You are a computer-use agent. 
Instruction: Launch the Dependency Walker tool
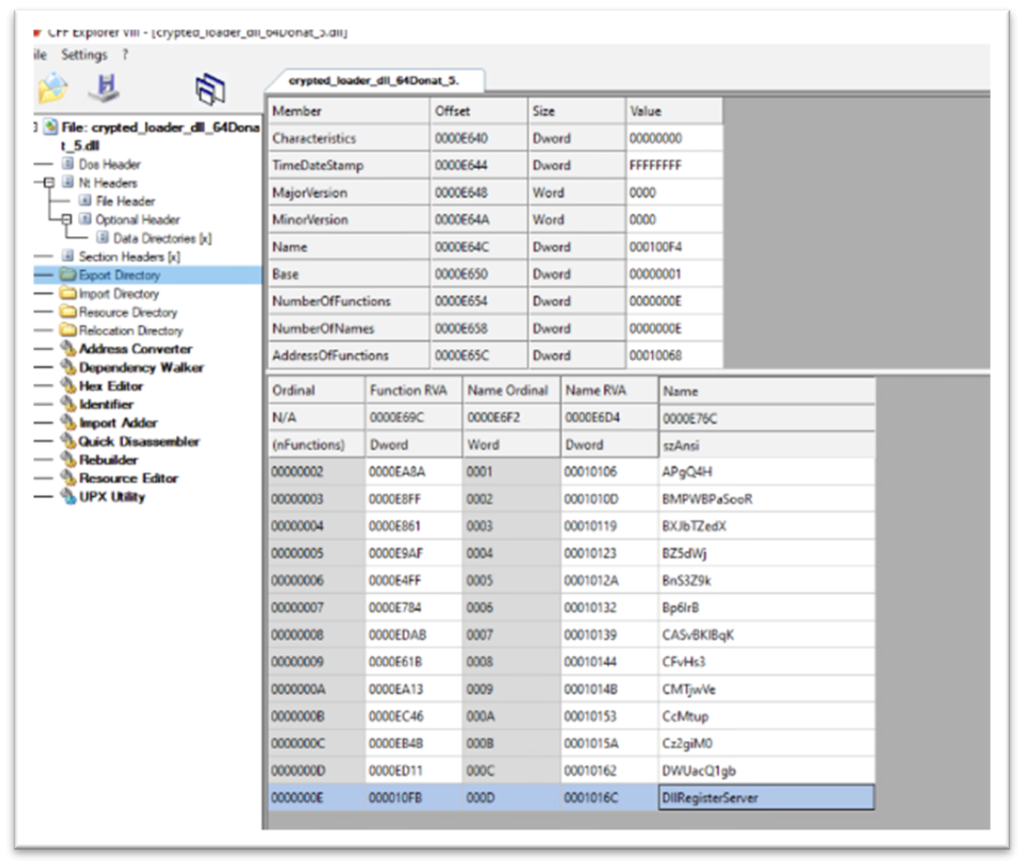pyautogui.click(x=140, y=367)
